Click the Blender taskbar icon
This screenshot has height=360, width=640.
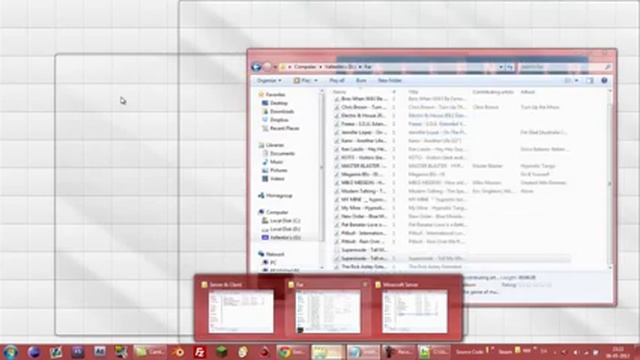coord(178,352)
